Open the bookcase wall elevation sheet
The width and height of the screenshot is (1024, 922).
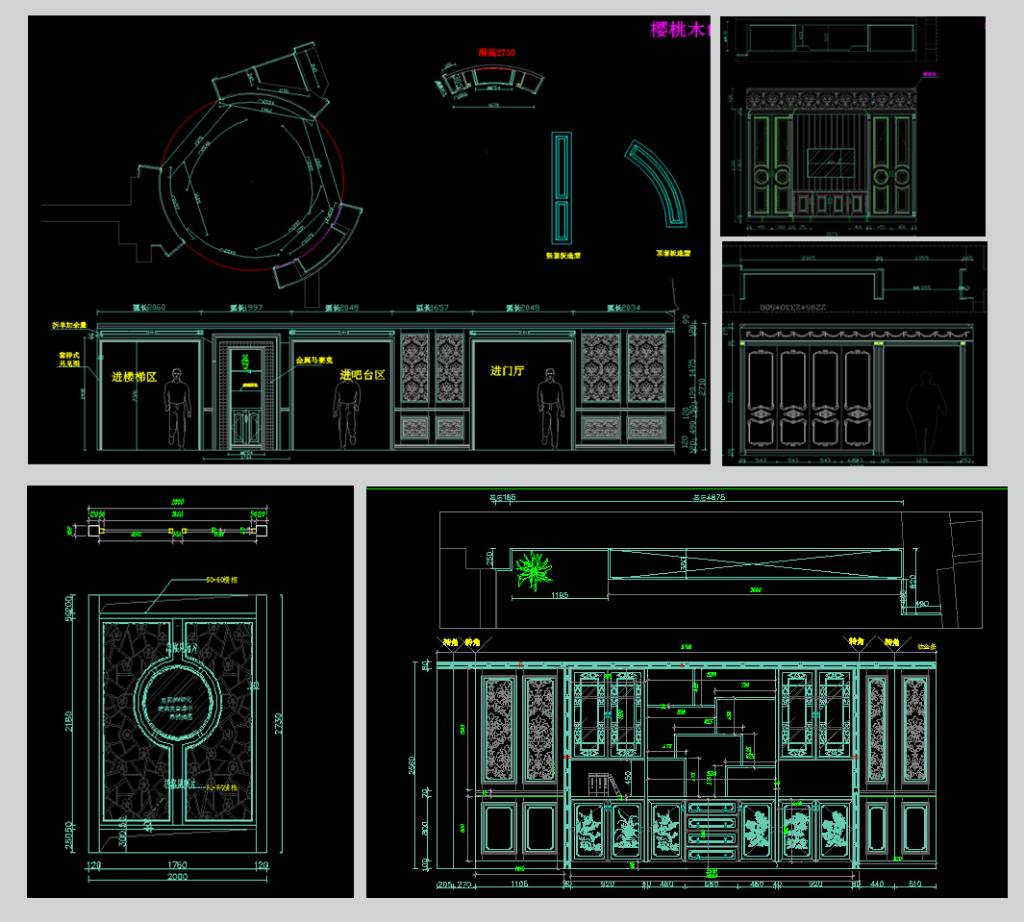click(686, 692)
